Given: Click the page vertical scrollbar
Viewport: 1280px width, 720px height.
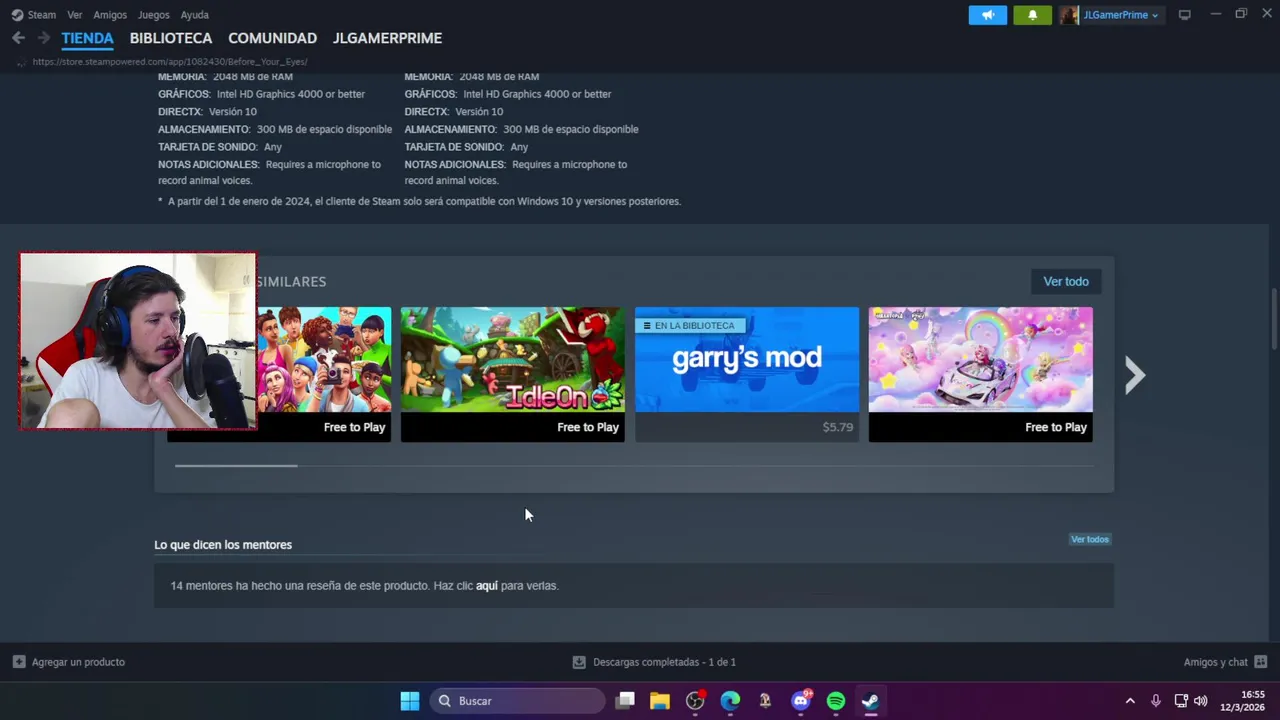Looking at the screenshot, I should [x=1274, y=320].
